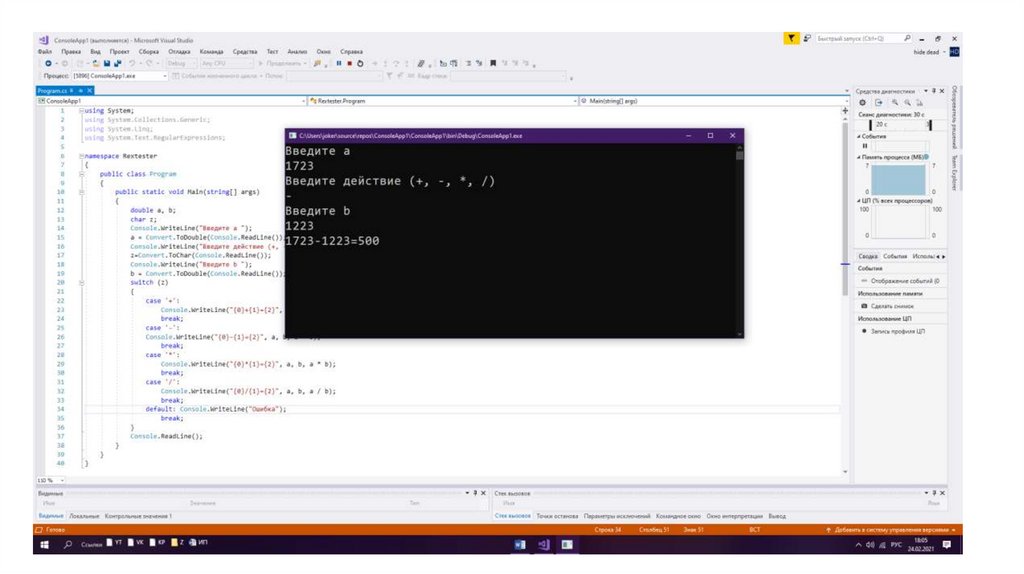
Task: Collapse the namespace Rextester code block
Action: click(x=86, y=157)
